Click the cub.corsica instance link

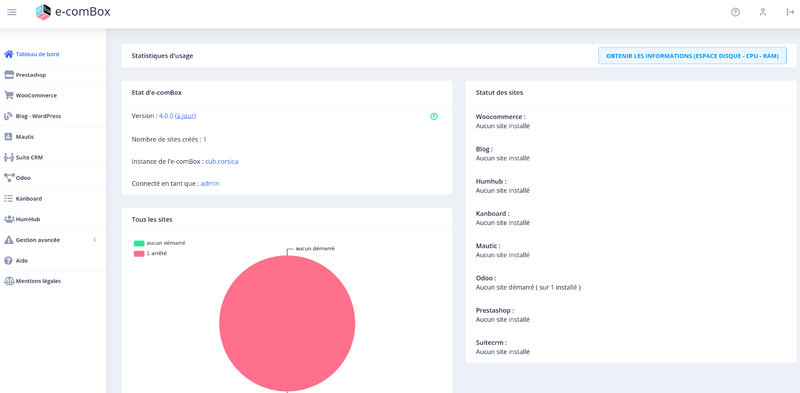[222, 161]
